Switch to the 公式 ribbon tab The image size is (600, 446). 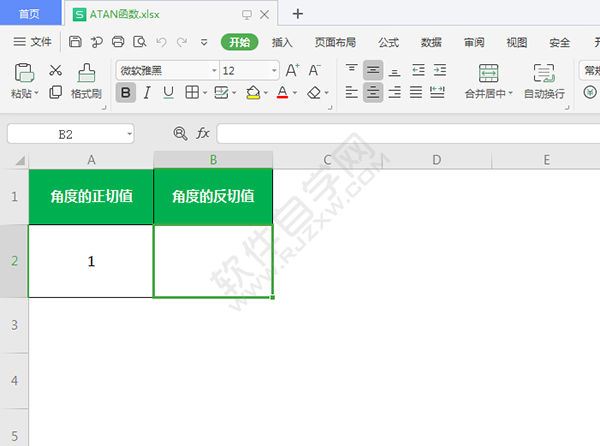click(x=388, y=42)
